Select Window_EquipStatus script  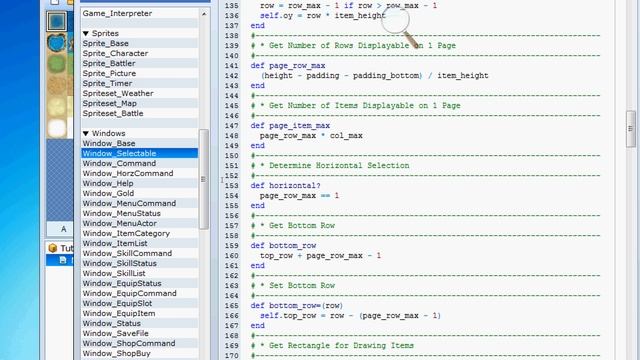[140, 283]
